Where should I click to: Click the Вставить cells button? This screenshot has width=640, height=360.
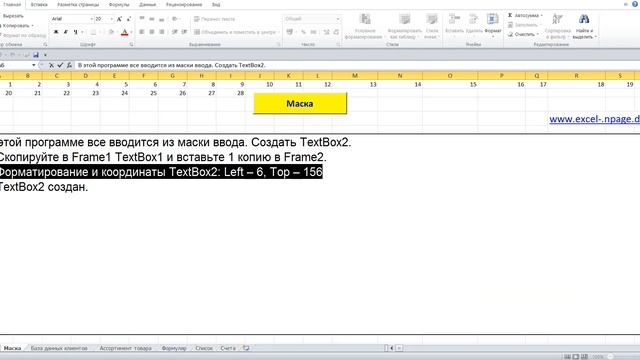[454, 25]
